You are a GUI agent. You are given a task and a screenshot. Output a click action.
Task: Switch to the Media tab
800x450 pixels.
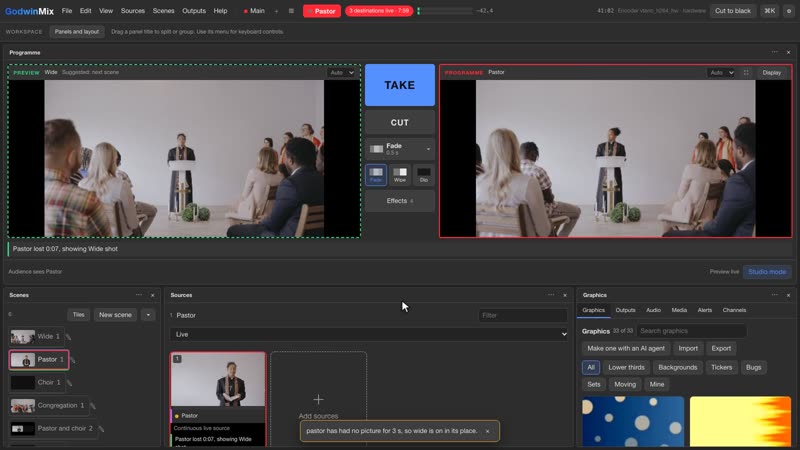pos(679,310)
